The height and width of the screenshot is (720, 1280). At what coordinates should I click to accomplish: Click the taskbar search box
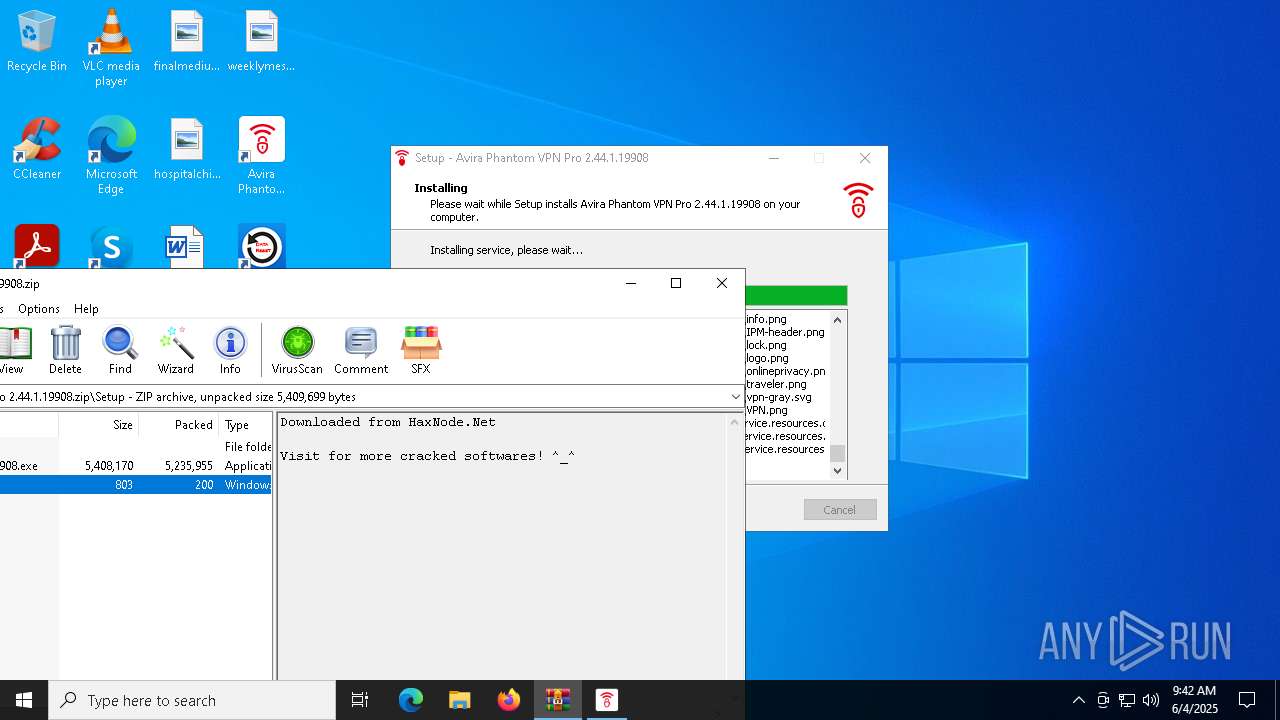point(192,700)
